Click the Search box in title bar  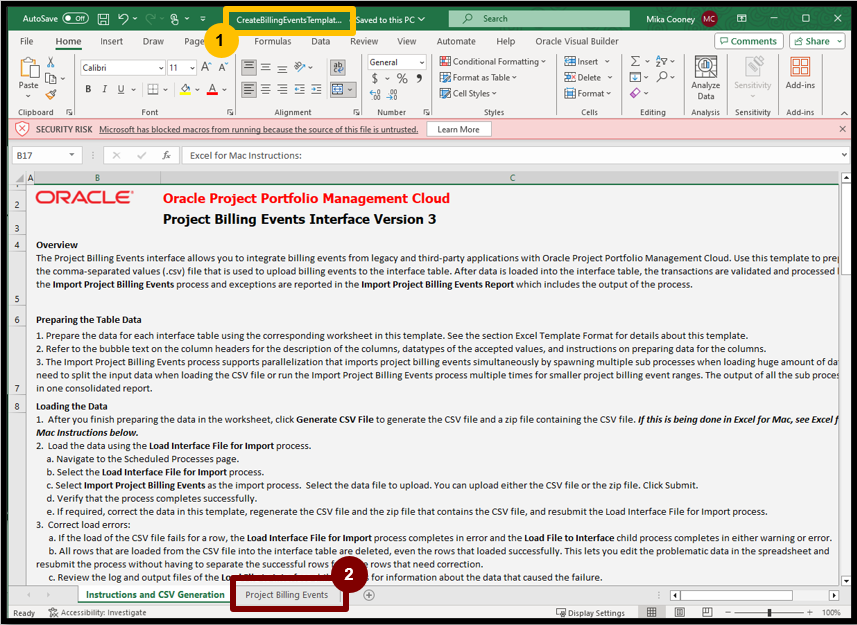pos(539,19)
